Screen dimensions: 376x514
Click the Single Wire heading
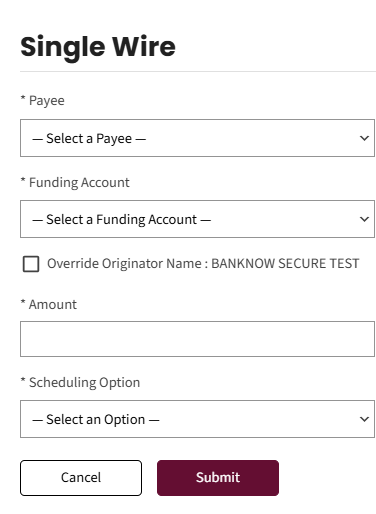coord(98,47)
